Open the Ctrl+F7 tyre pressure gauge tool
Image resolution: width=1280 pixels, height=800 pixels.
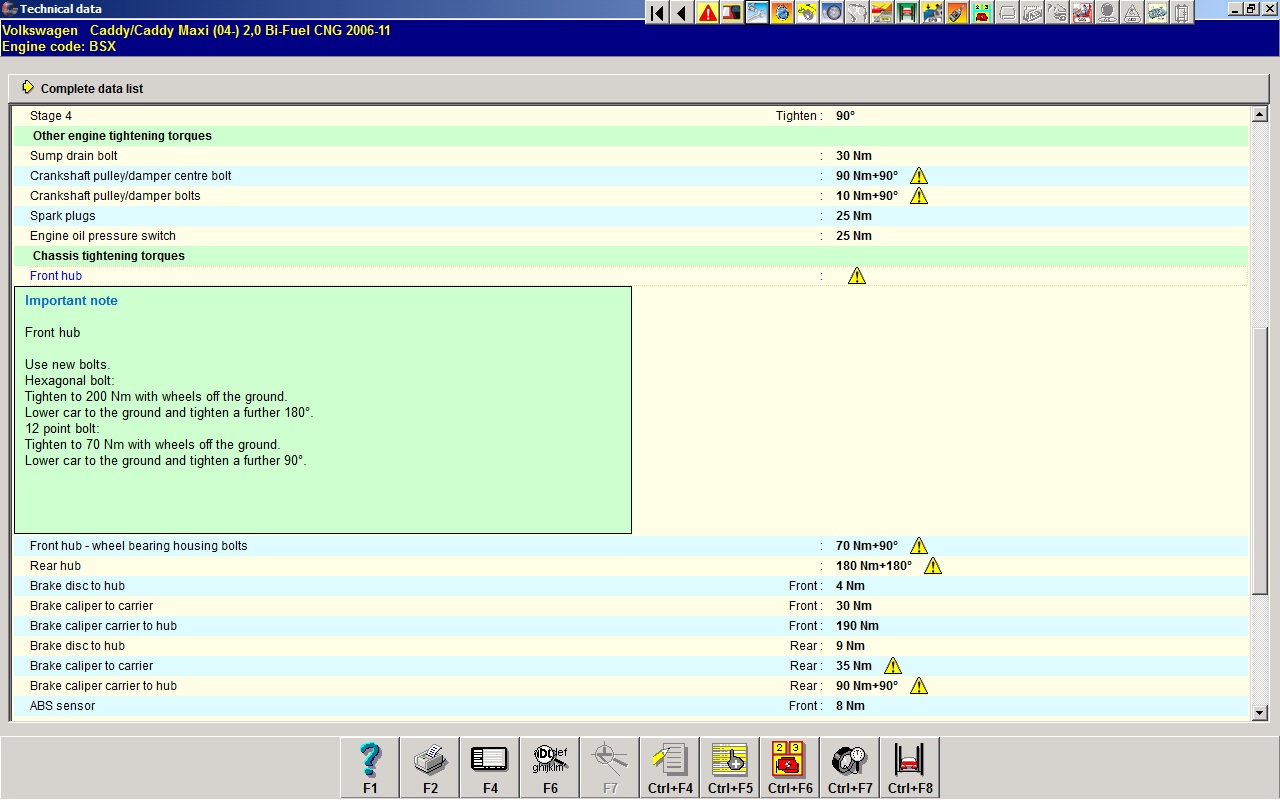click(x=850, y=767)
